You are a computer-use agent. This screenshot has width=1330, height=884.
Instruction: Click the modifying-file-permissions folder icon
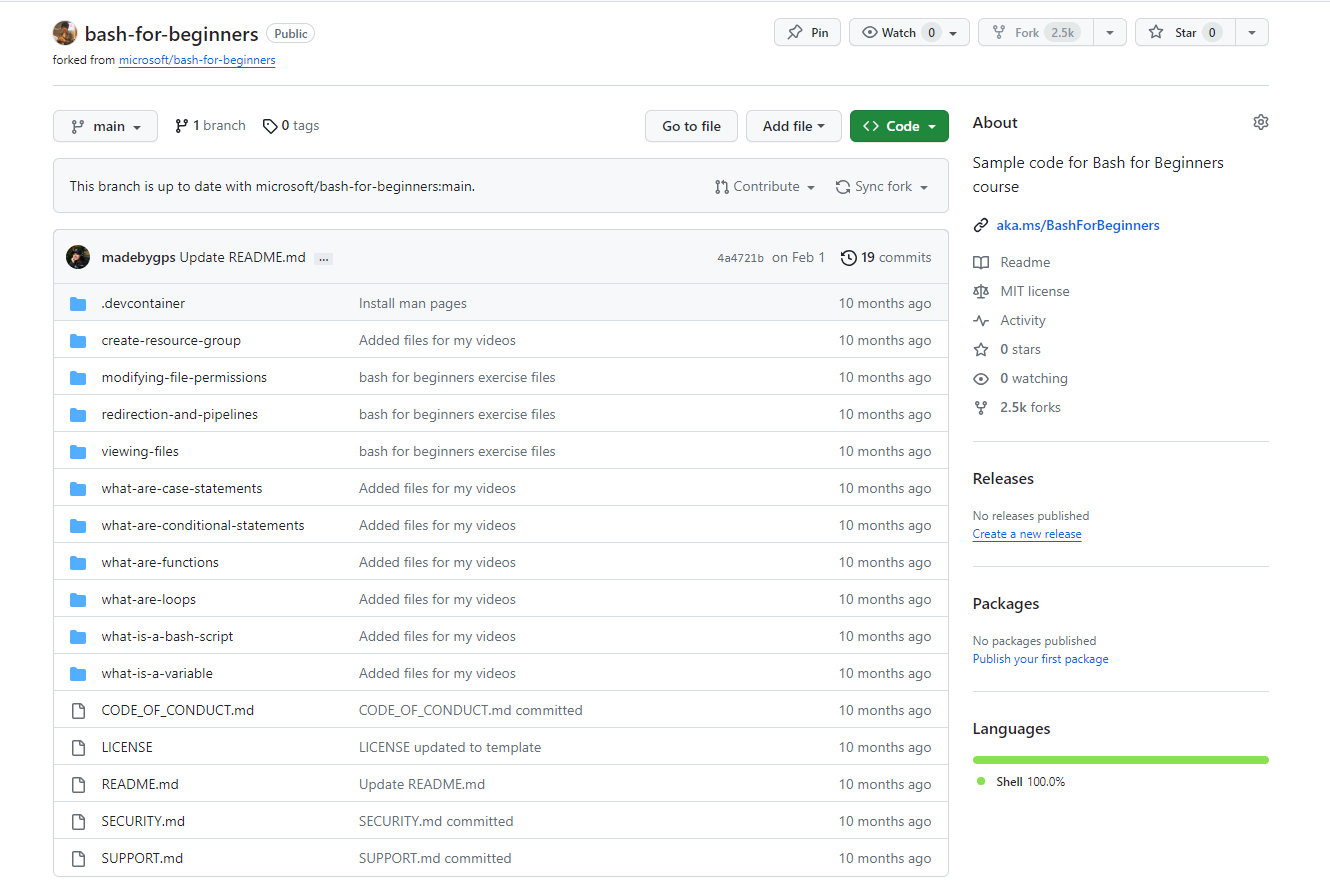point(78,377)
